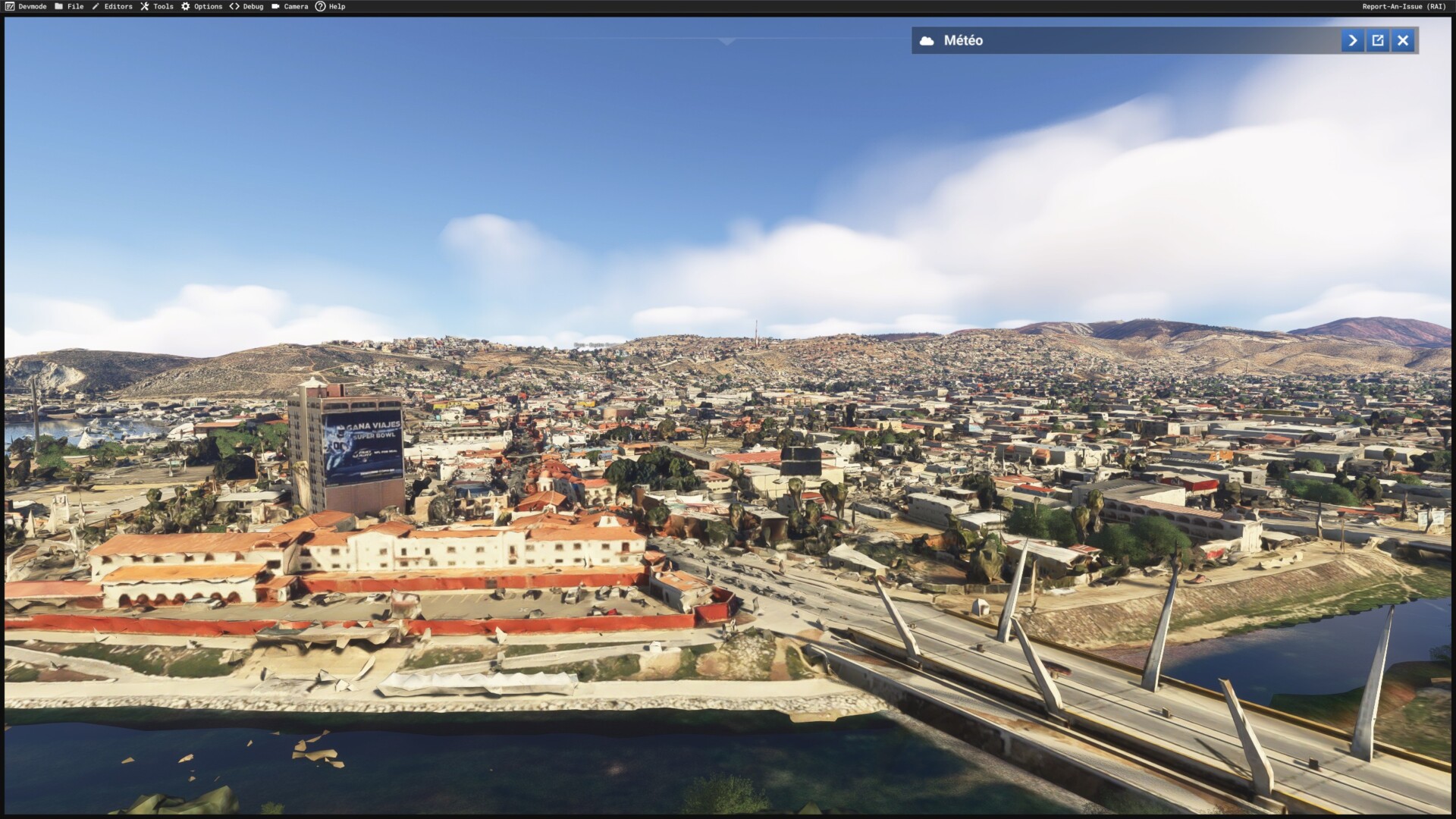Click the code brackets Debug icon
The width and height of the screenshot is (1456, 819).
234,6
